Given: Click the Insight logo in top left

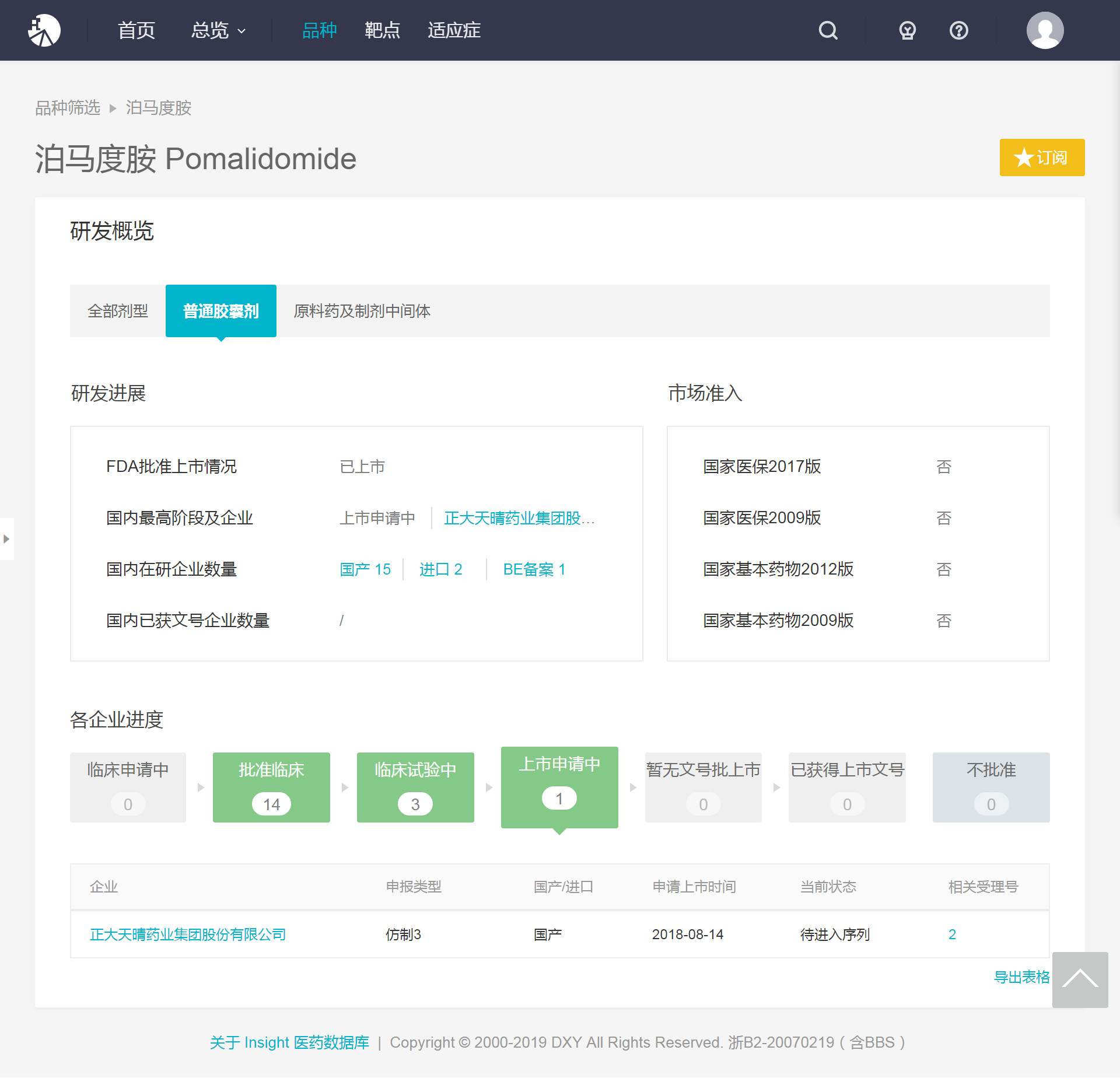Looking at the screenshot, I should pos(45,30).
